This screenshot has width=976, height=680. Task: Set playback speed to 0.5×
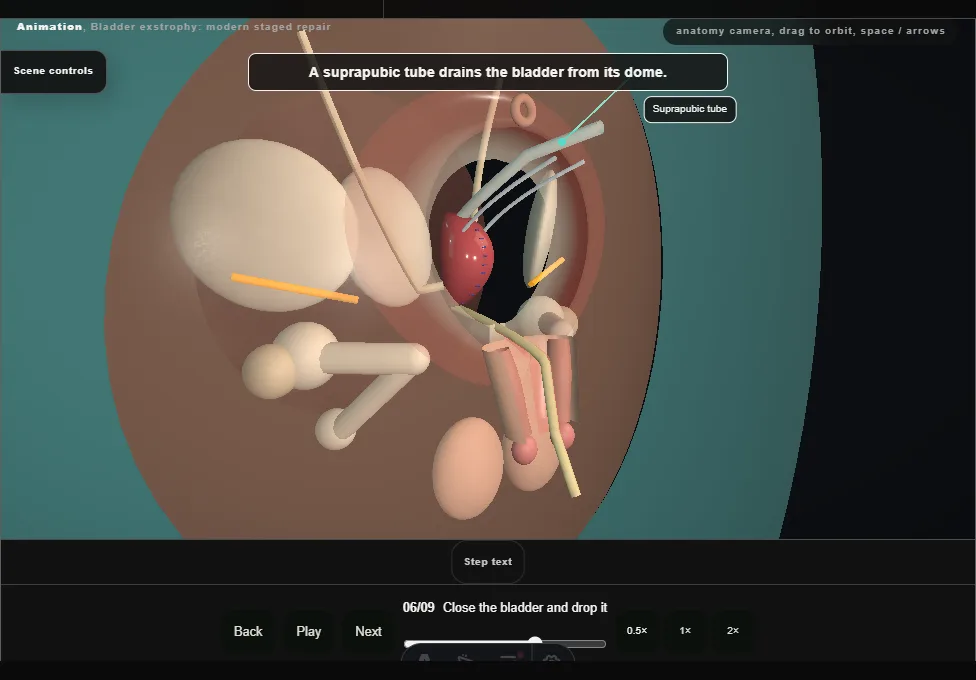click(637, 631)
